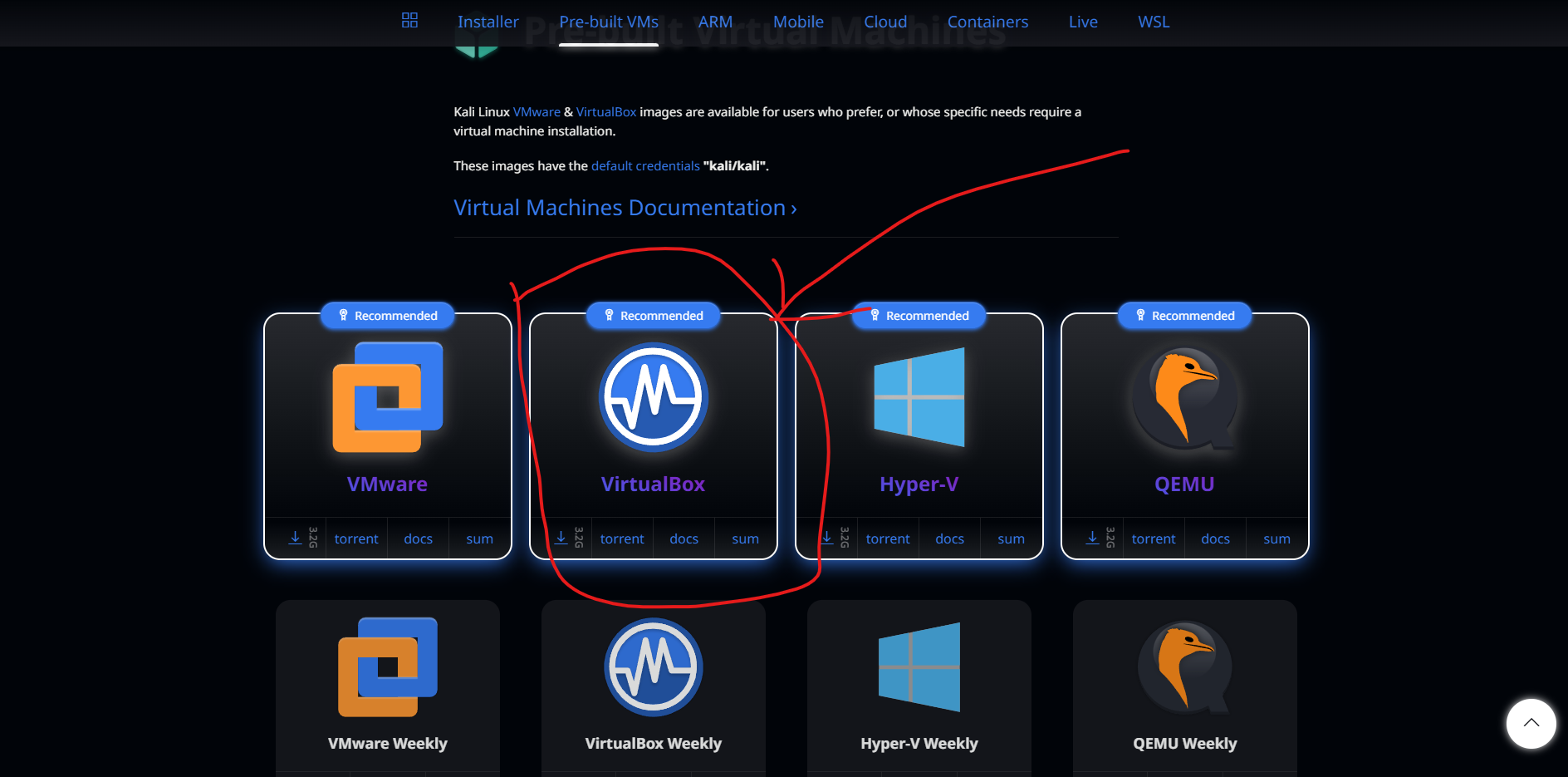1568x777 pixels.
Task: Click the QEMU Weekly title
Action: click(1185, 744)
